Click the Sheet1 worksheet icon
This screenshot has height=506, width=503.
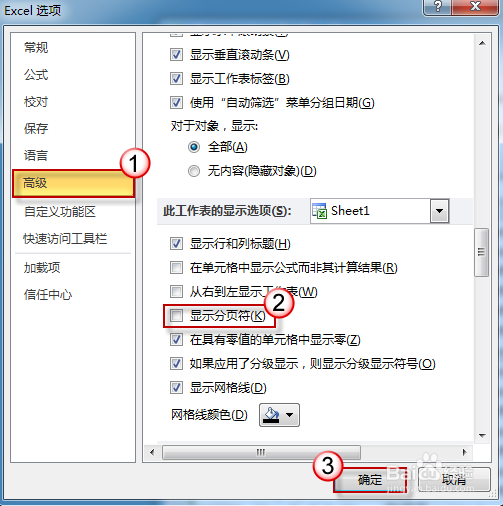coord(319,211)
